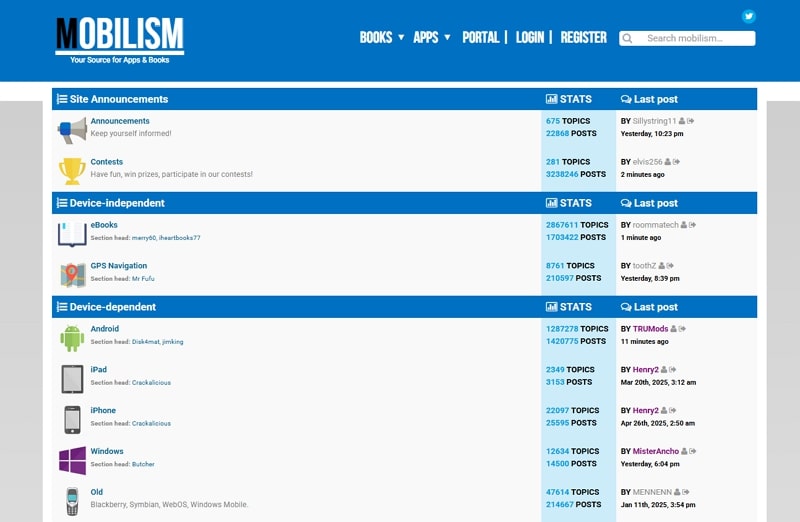
Task: Click the eBooks open book icon
Action: [x=72, y=234]
